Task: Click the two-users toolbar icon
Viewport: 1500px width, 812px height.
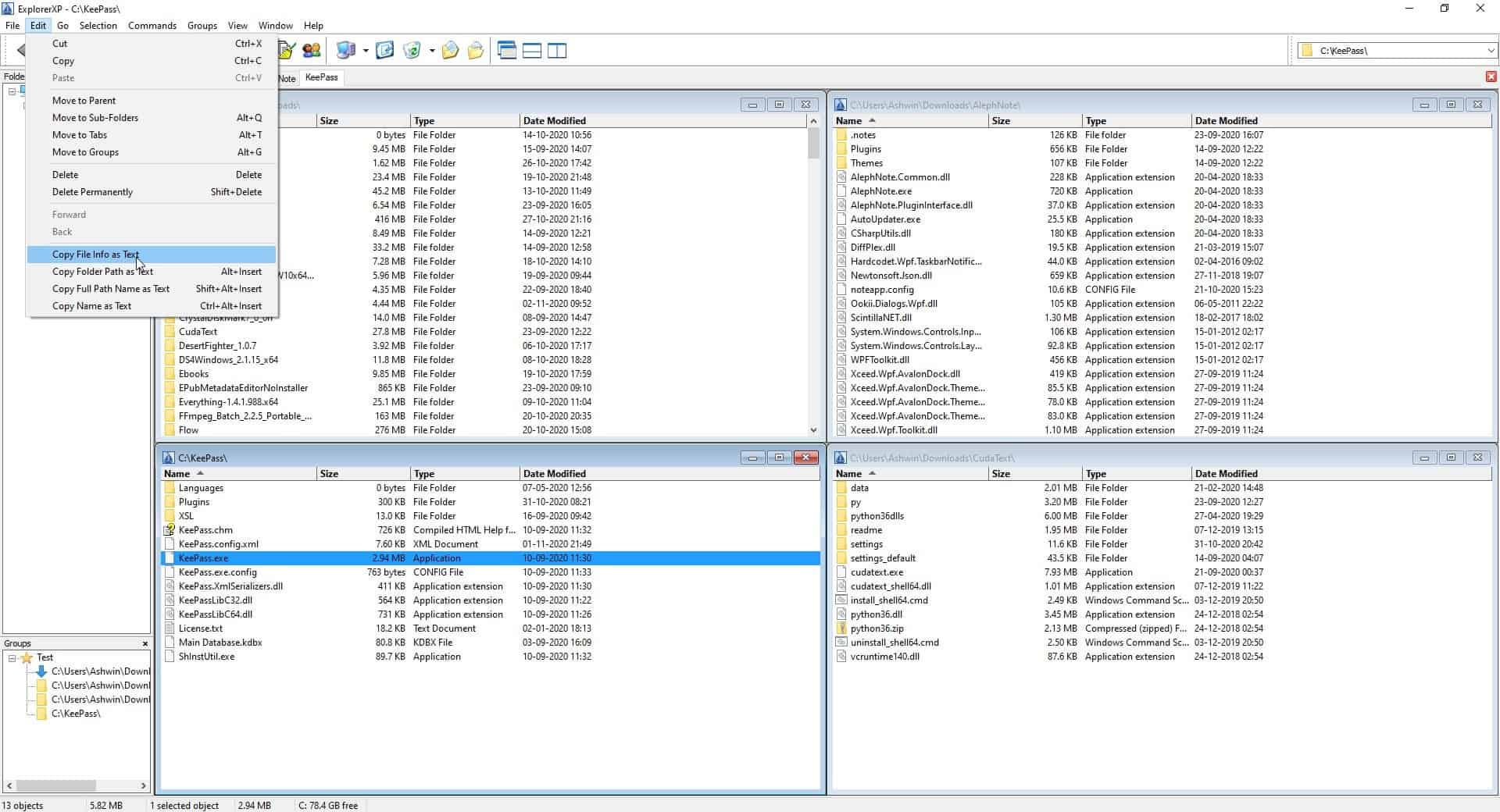Action: (312, 51)
